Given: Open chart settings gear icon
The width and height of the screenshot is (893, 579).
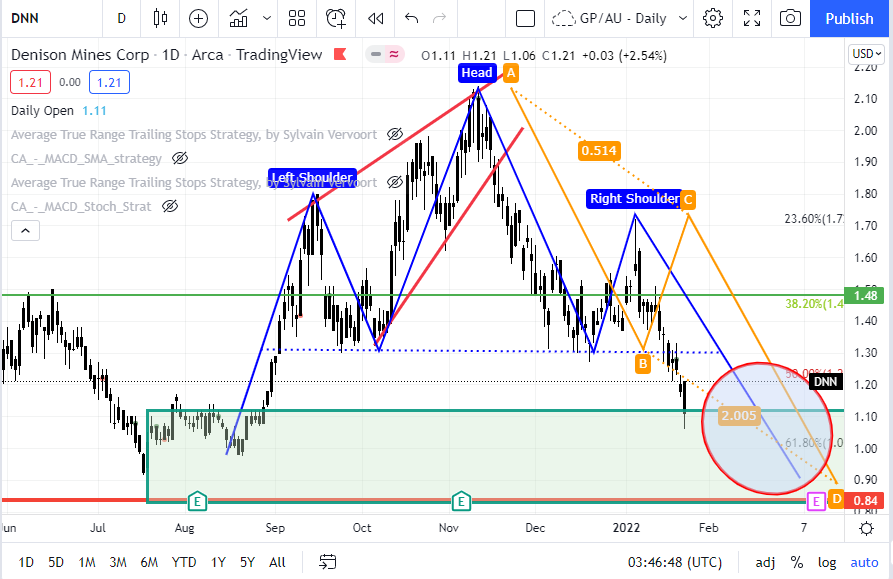Looking at the screenshot, I should 712,19.
